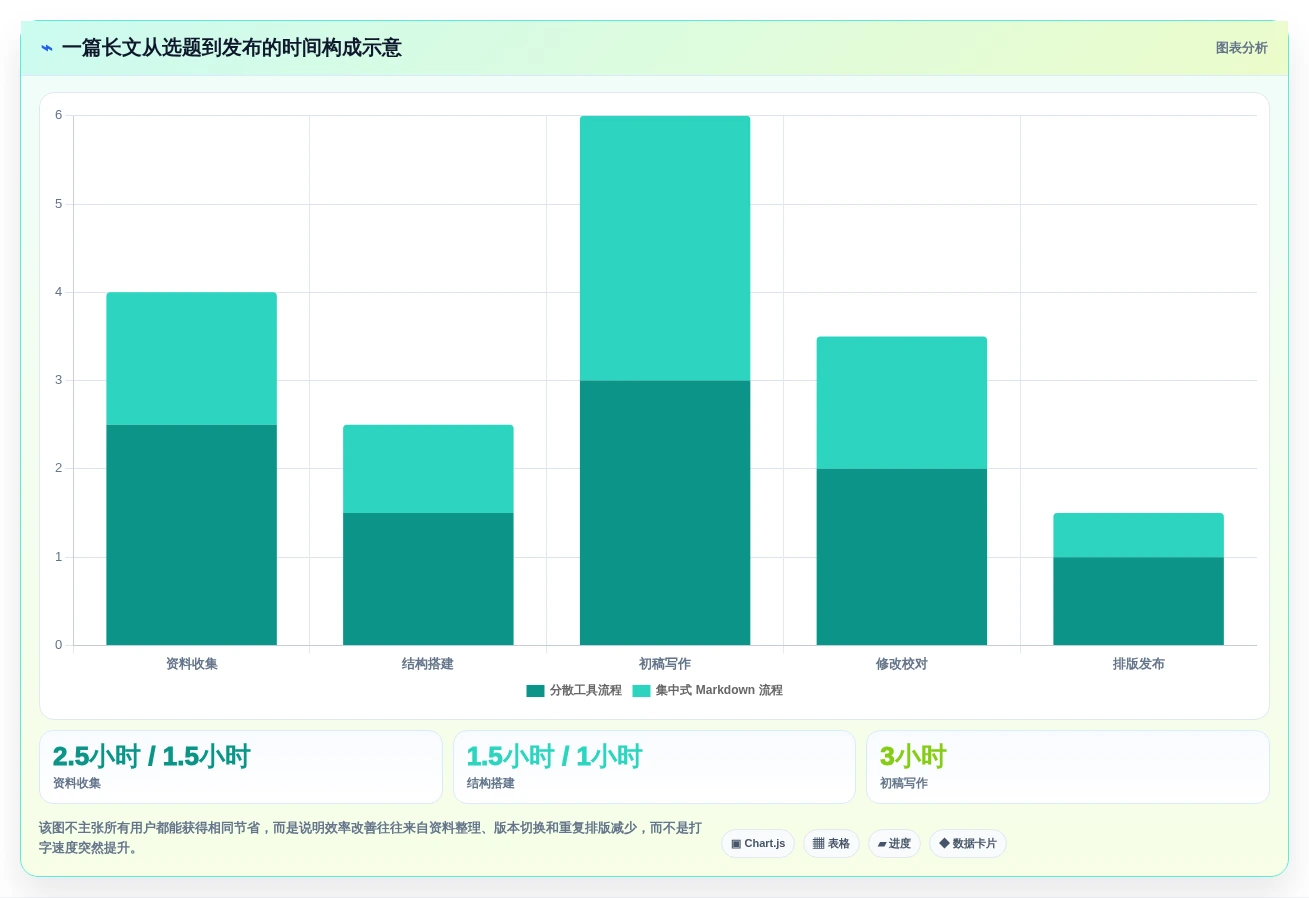The height and width of the screenshot is (898, 1309).
Task: Toggle 分散工具流程 legend swatch
Action: click(x=535, y=691)
